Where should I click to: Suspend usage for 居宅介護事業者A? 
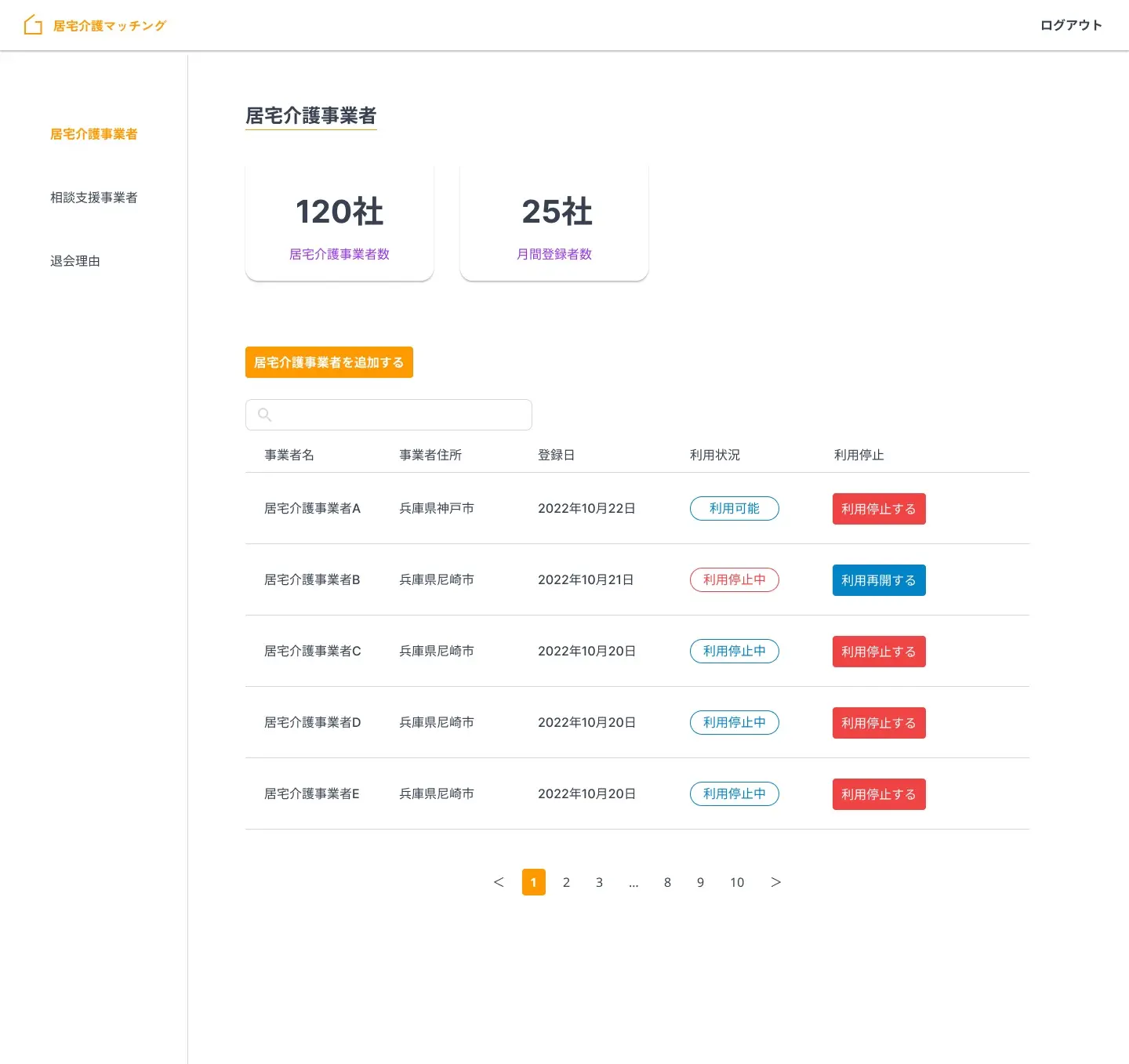[878, 509]
